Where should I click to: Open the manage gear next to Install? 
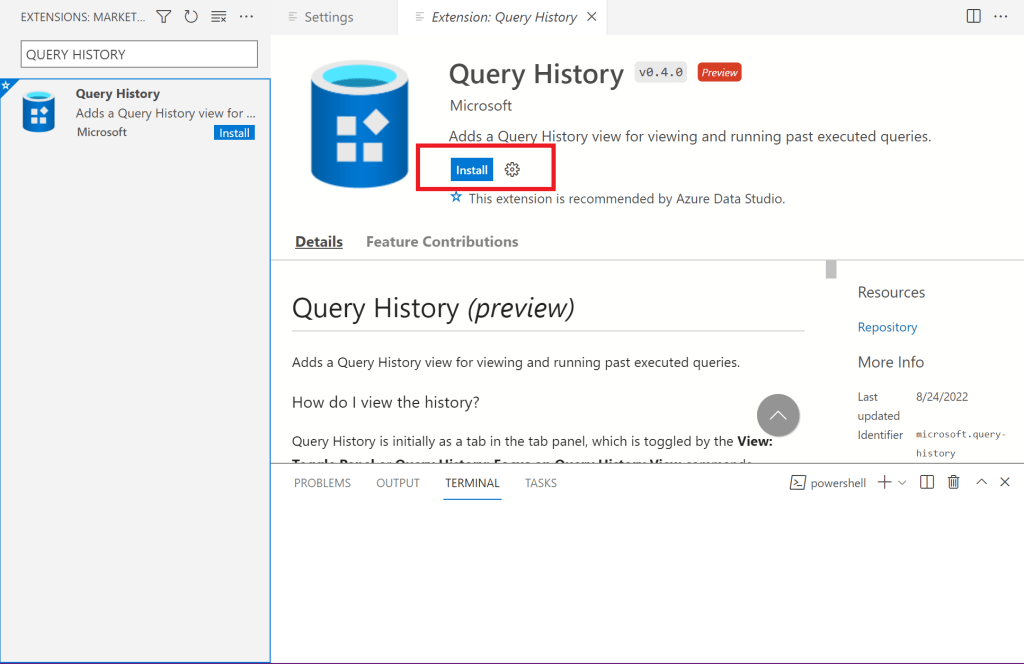[512, 170]
